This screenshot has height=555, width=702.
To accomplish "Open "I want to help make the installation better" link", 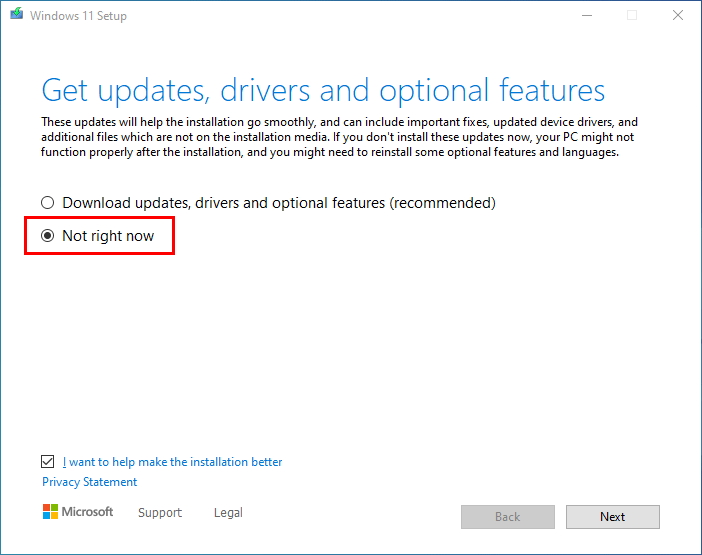I will coord(172,462).
